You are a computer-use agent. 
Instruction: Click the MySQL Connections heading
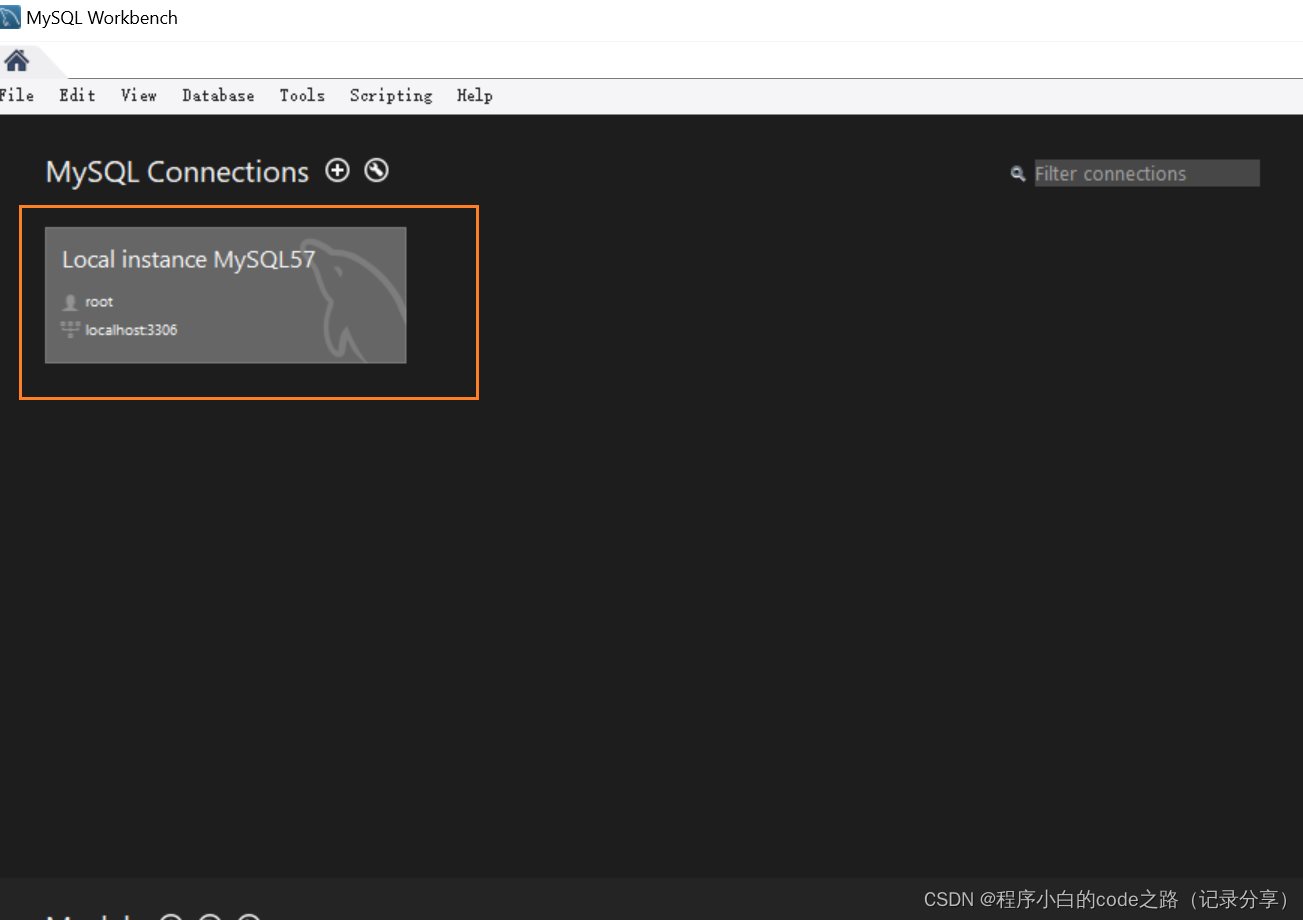click(178, 172)
